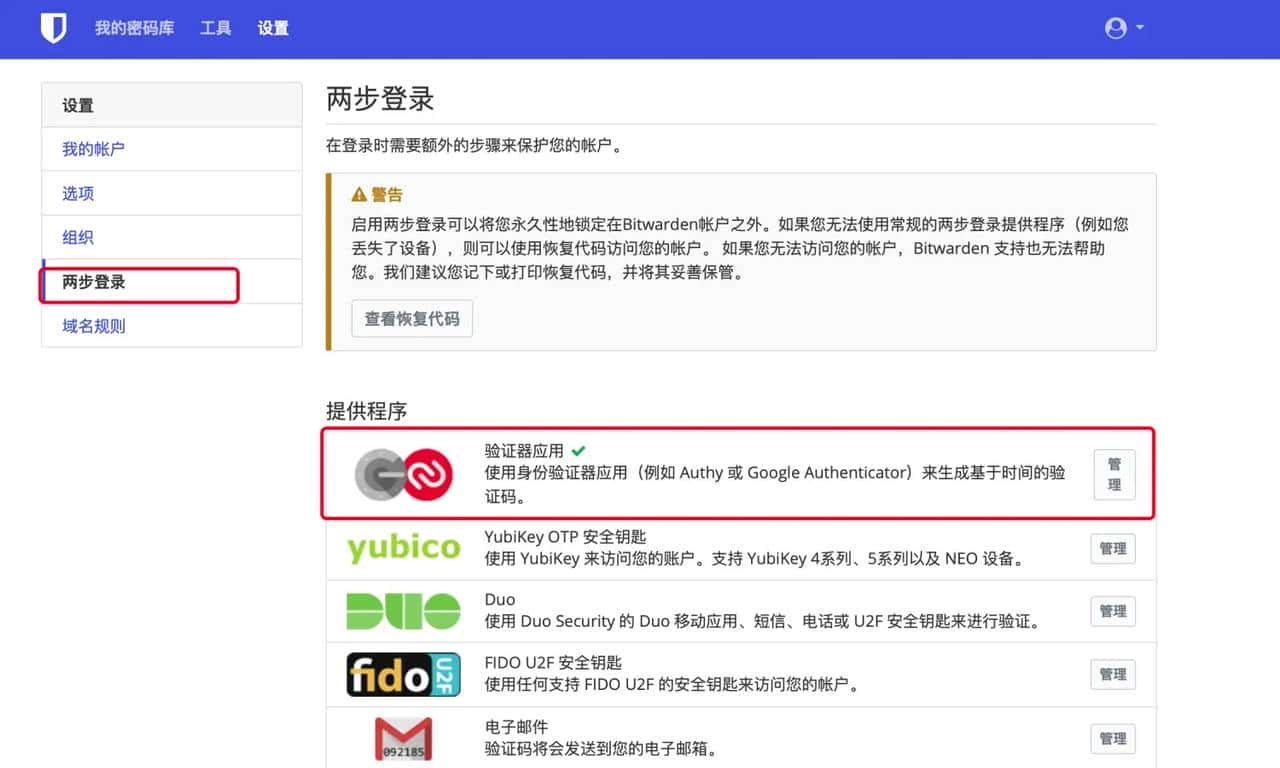Open the 工具 menu

[x=214, y=28]
